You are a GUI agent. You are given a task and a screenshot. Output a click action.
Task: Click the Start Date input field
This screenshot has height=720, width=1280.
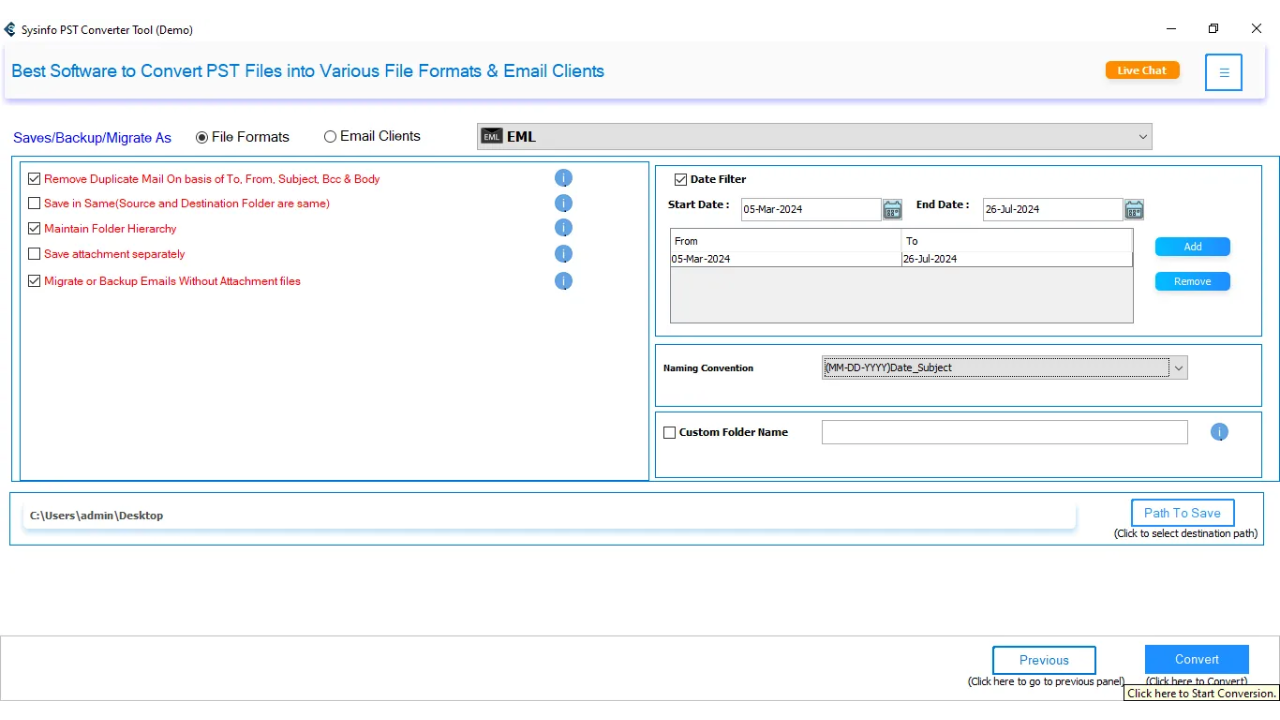coord(811,209)
